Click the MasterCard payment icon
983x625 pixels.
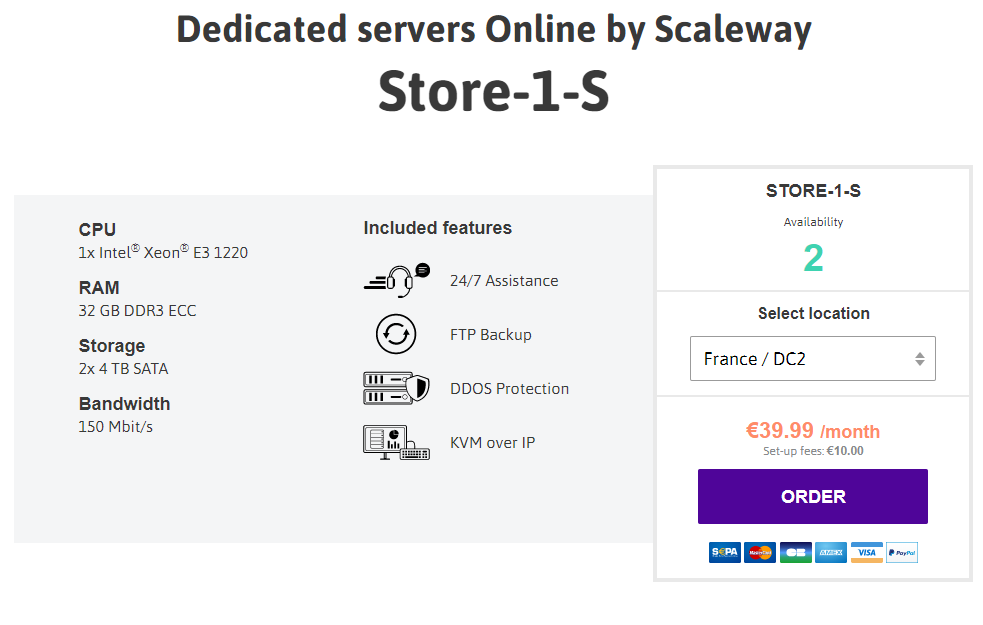[760, 552]
